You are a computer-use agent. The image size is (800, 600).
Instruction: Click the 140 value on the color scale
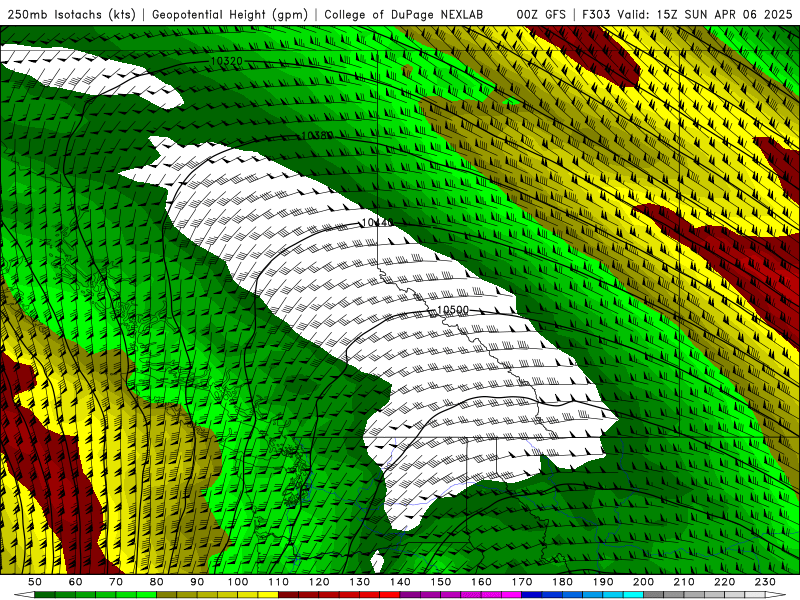click(400, 582)
